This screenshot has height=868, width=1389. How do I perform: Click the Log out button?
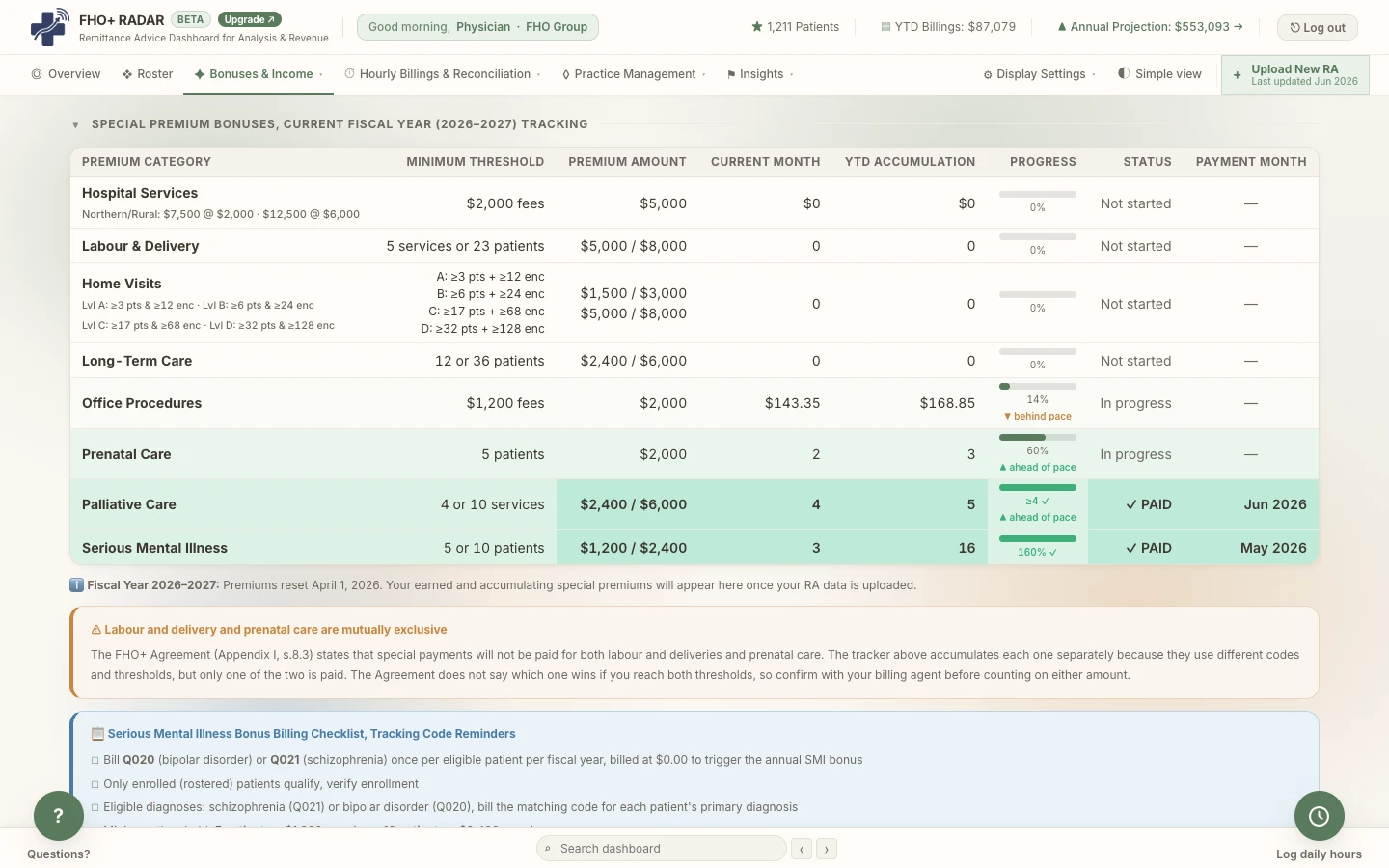1318,27
